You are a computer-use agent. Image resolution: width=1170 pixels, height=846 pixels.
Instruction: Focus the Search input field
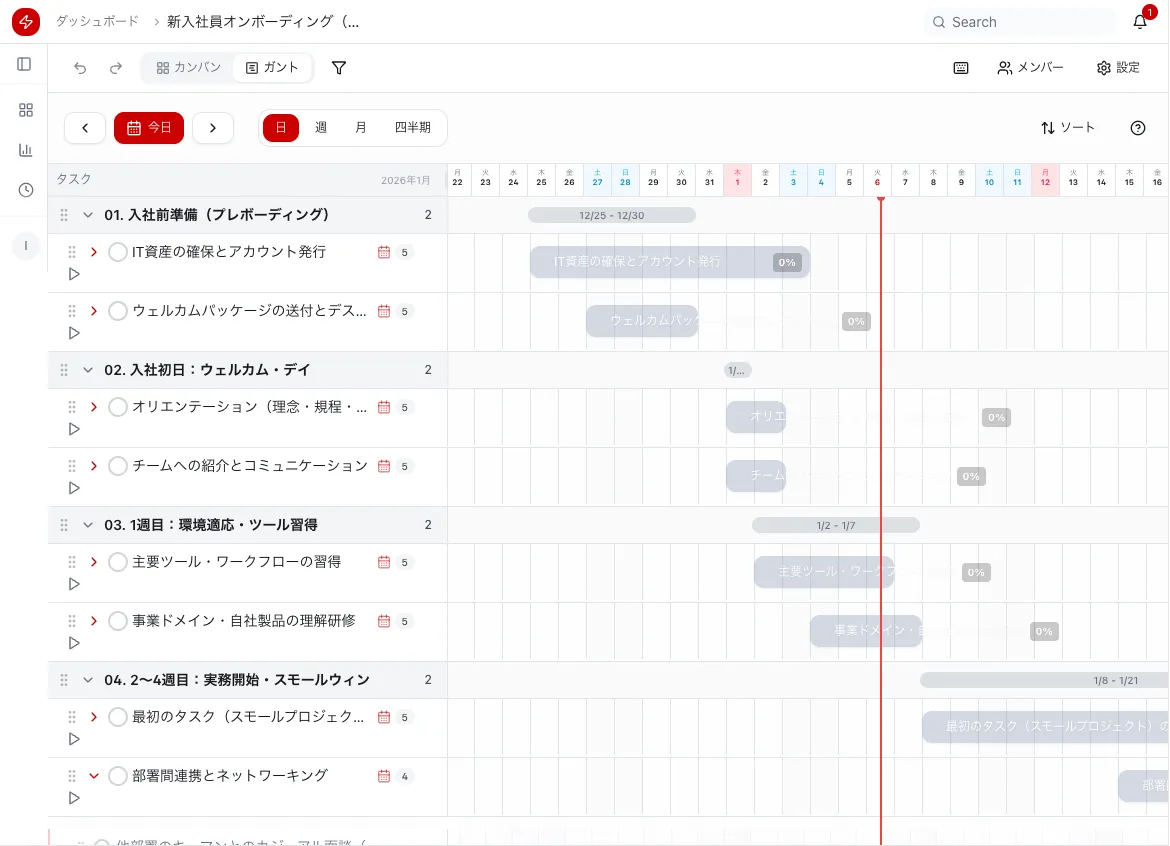coord(1020,22)
